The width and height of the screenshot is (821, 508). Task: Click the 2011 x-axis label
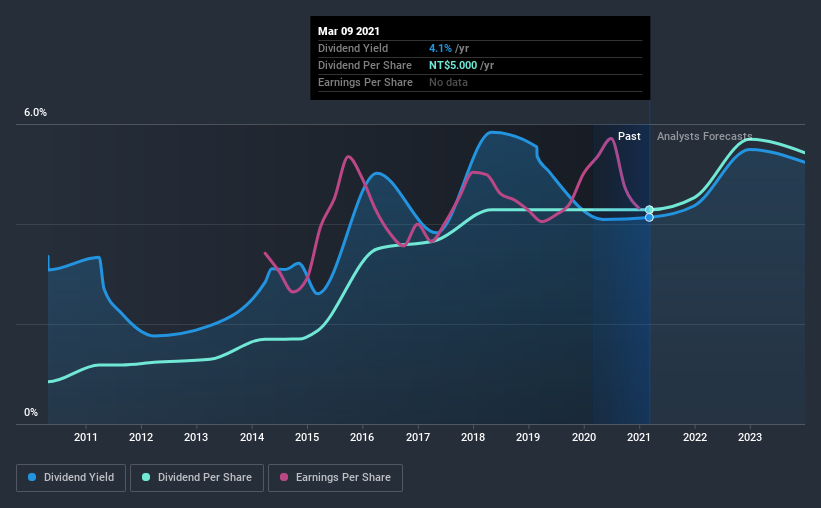(x=85, y=437)
